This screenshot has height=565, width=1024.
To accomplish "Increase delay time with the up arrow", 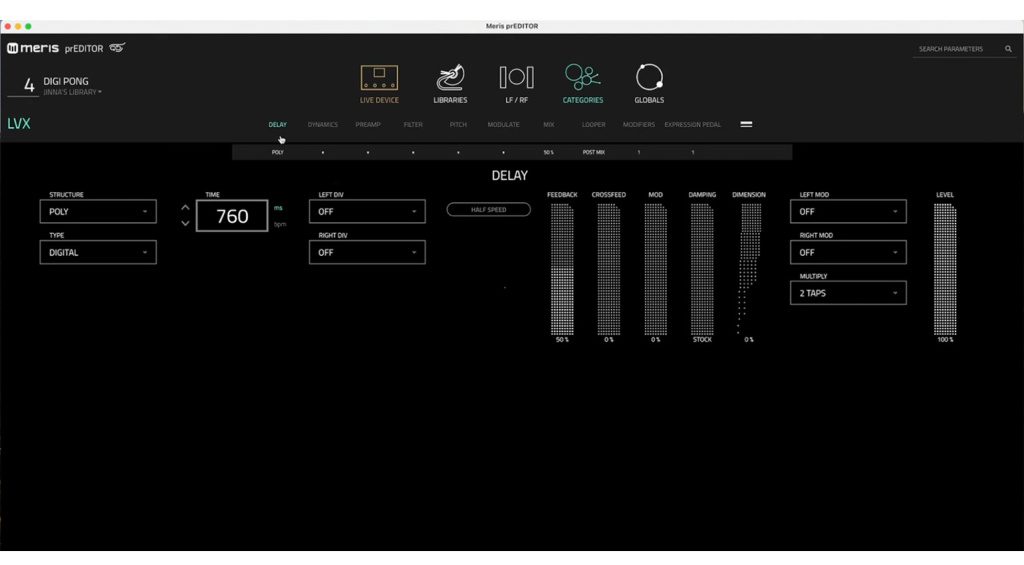I will (x=185, y=208).
